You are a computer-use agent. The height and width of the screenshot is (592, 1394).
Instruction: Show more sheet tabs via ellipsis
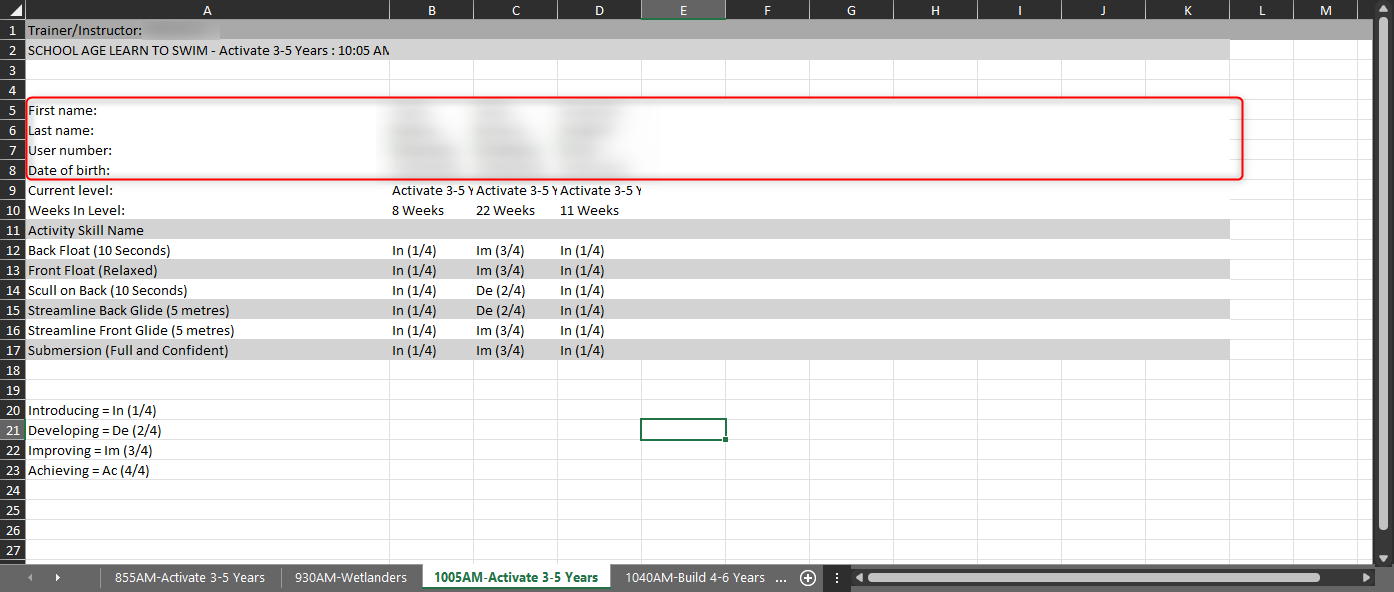[x=781, y=578]
